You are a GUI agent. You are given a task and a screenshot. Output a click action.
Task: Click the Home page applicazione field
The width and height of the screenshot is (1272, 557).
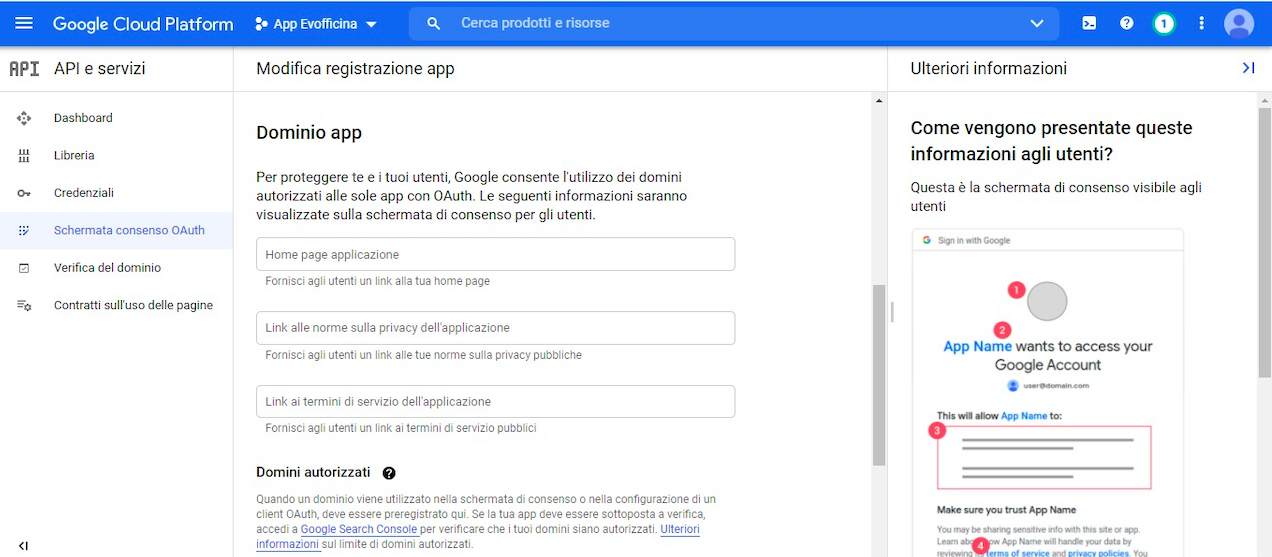click(x=495, y=254)
